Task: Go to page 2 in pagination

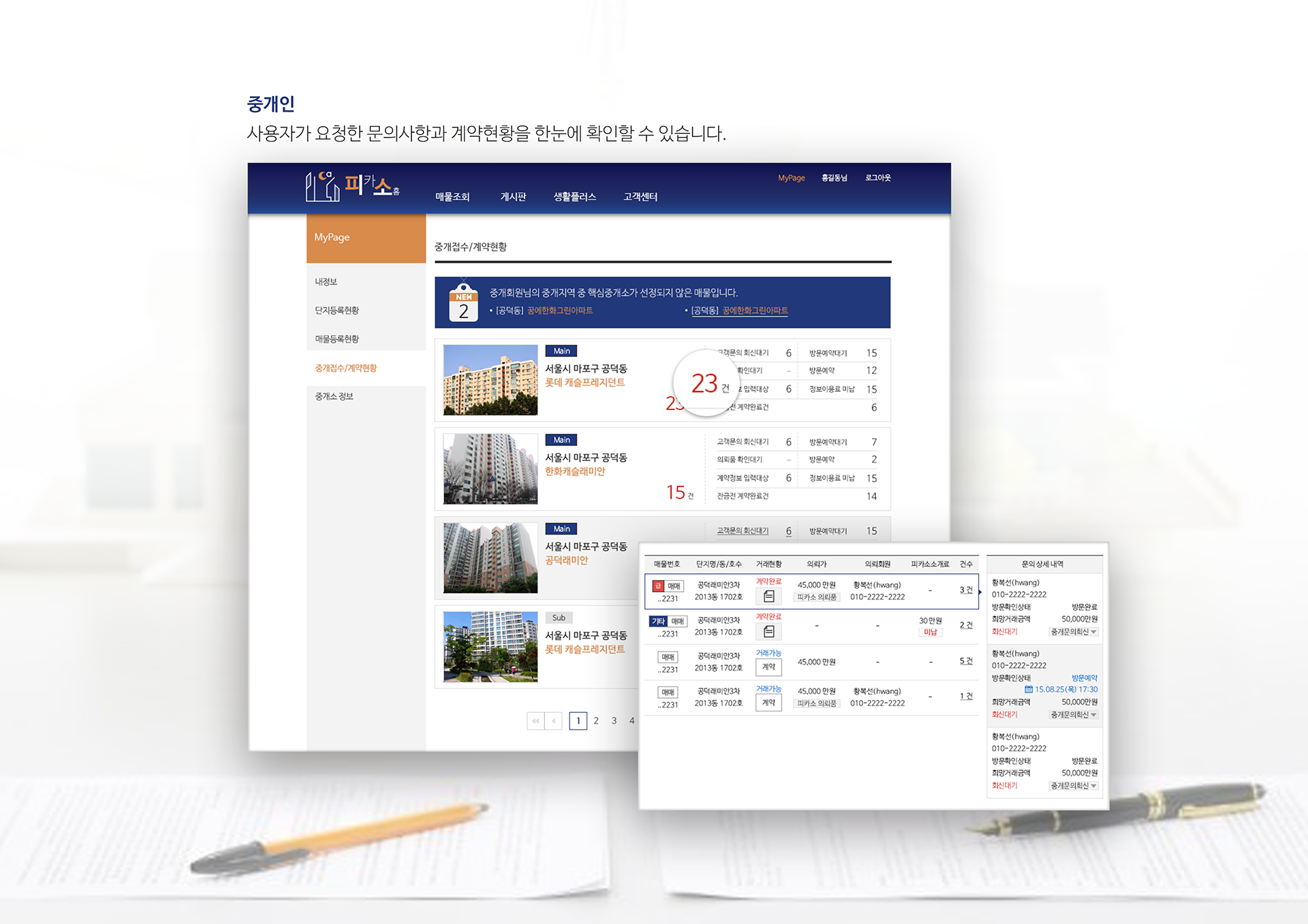Action: coord(596,721)
